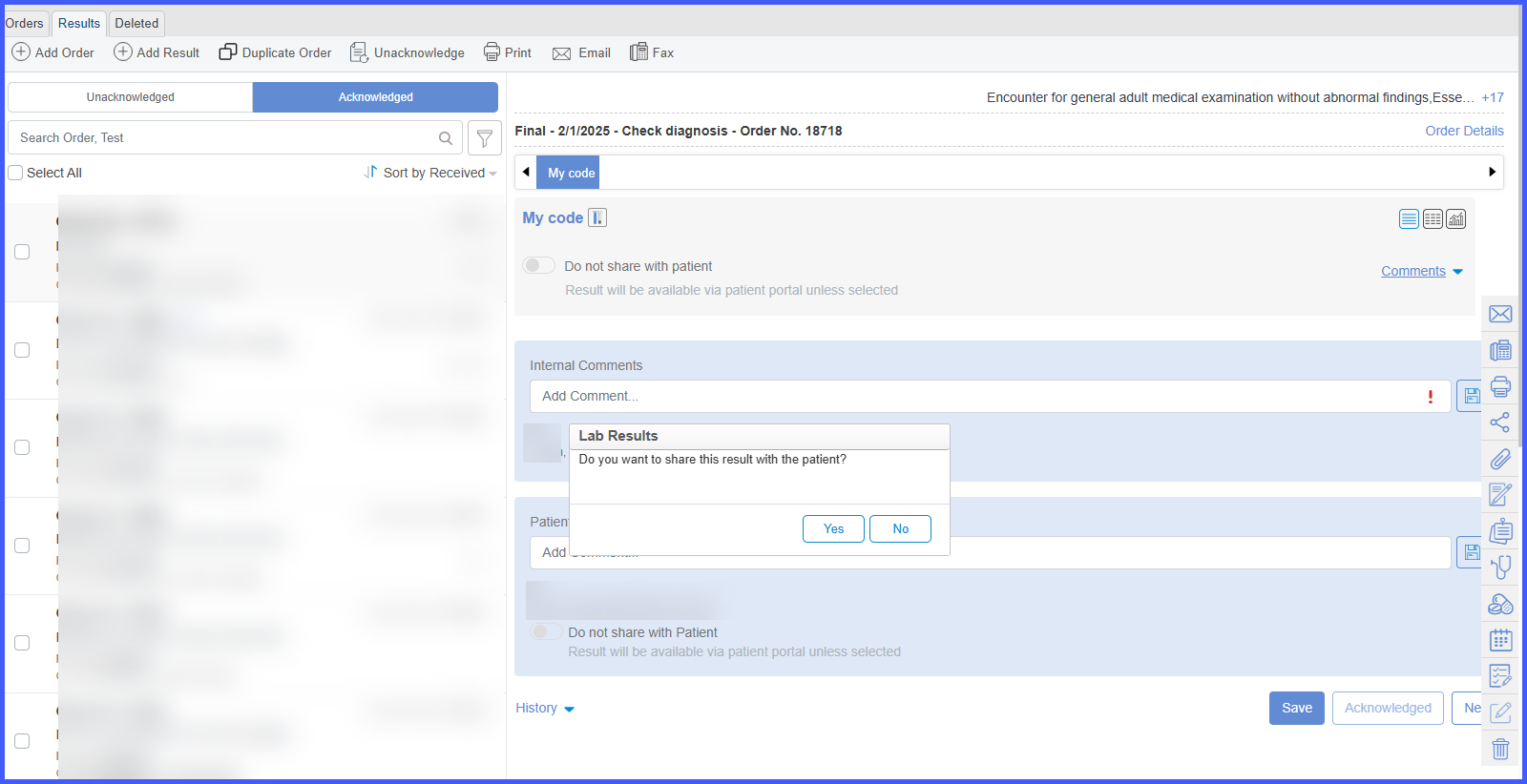
Task: Click the right arrow of test tabs
Action: coord(1492,173)
